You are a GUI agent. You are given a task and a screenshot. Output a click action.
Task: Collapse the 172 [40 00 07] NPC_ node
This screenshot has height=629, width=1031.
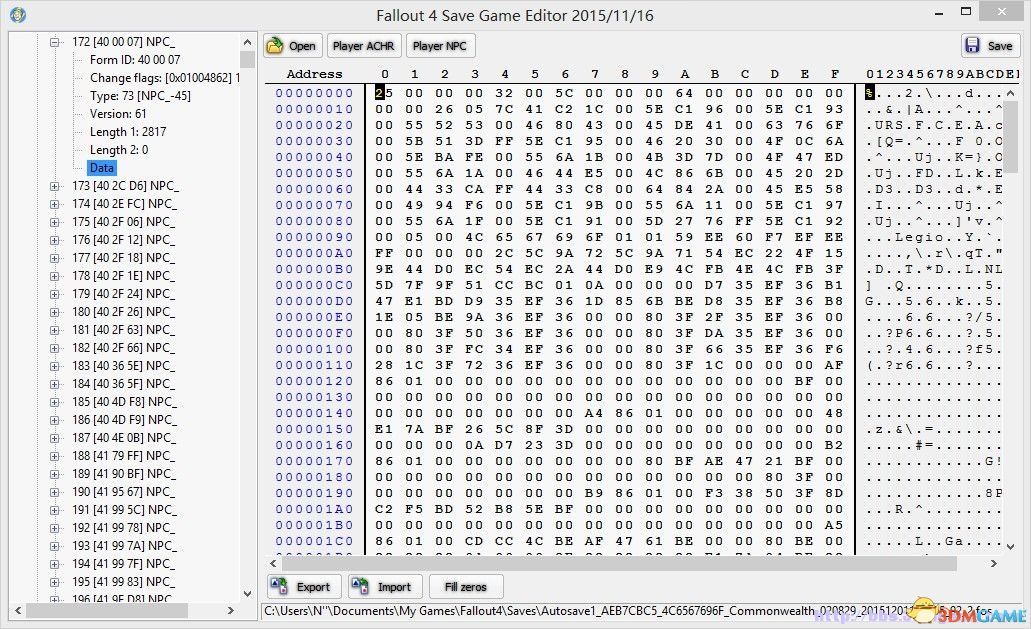tap(55, 42)
